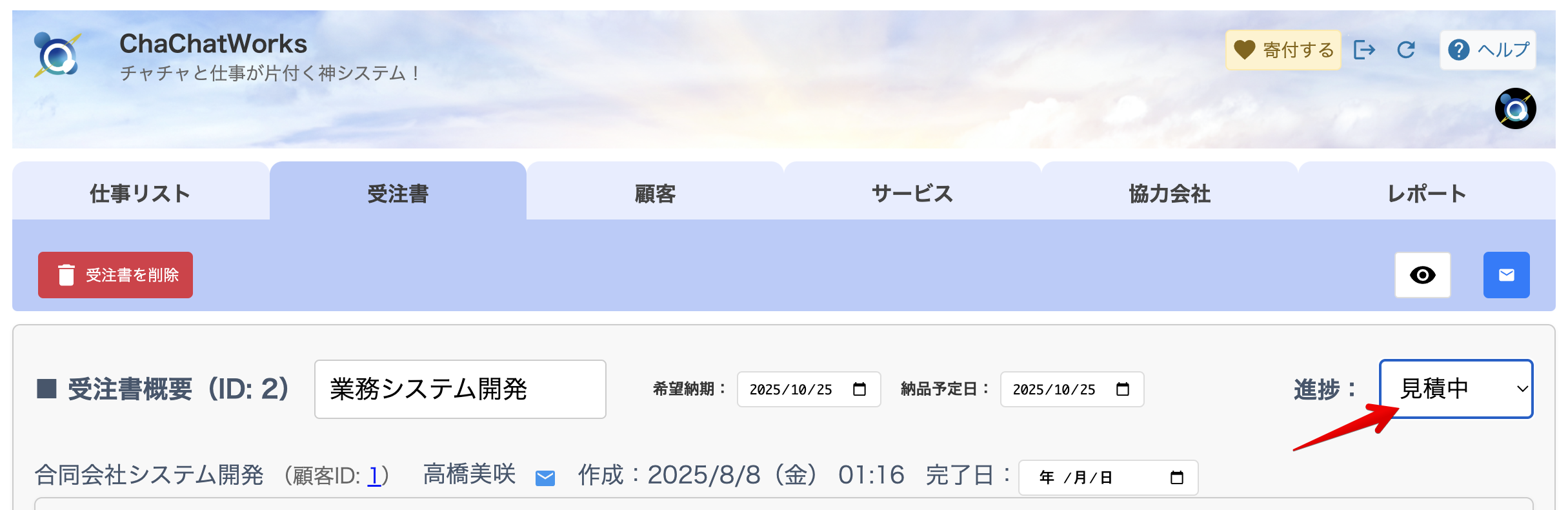This screenshot has width=1568, height=510.
Task: Click the logout arrow icon
Action: 1364,50
